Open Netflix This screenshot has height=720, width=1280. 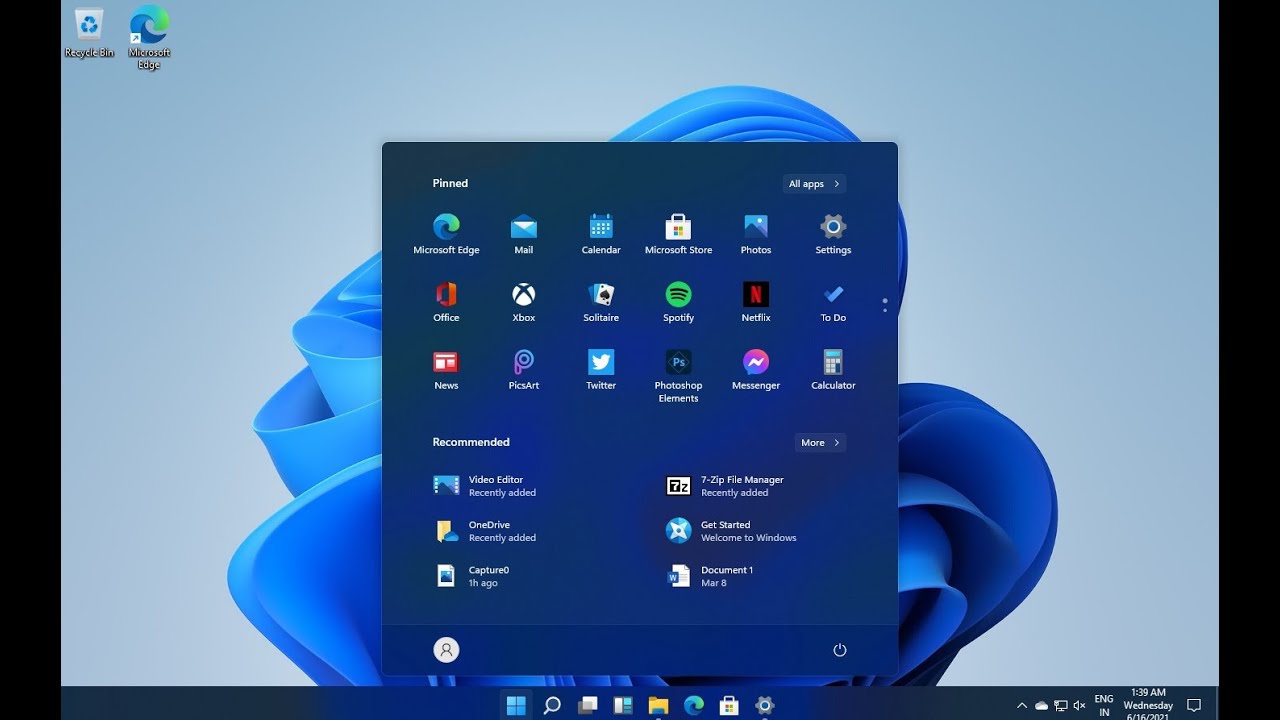(756, 302)
